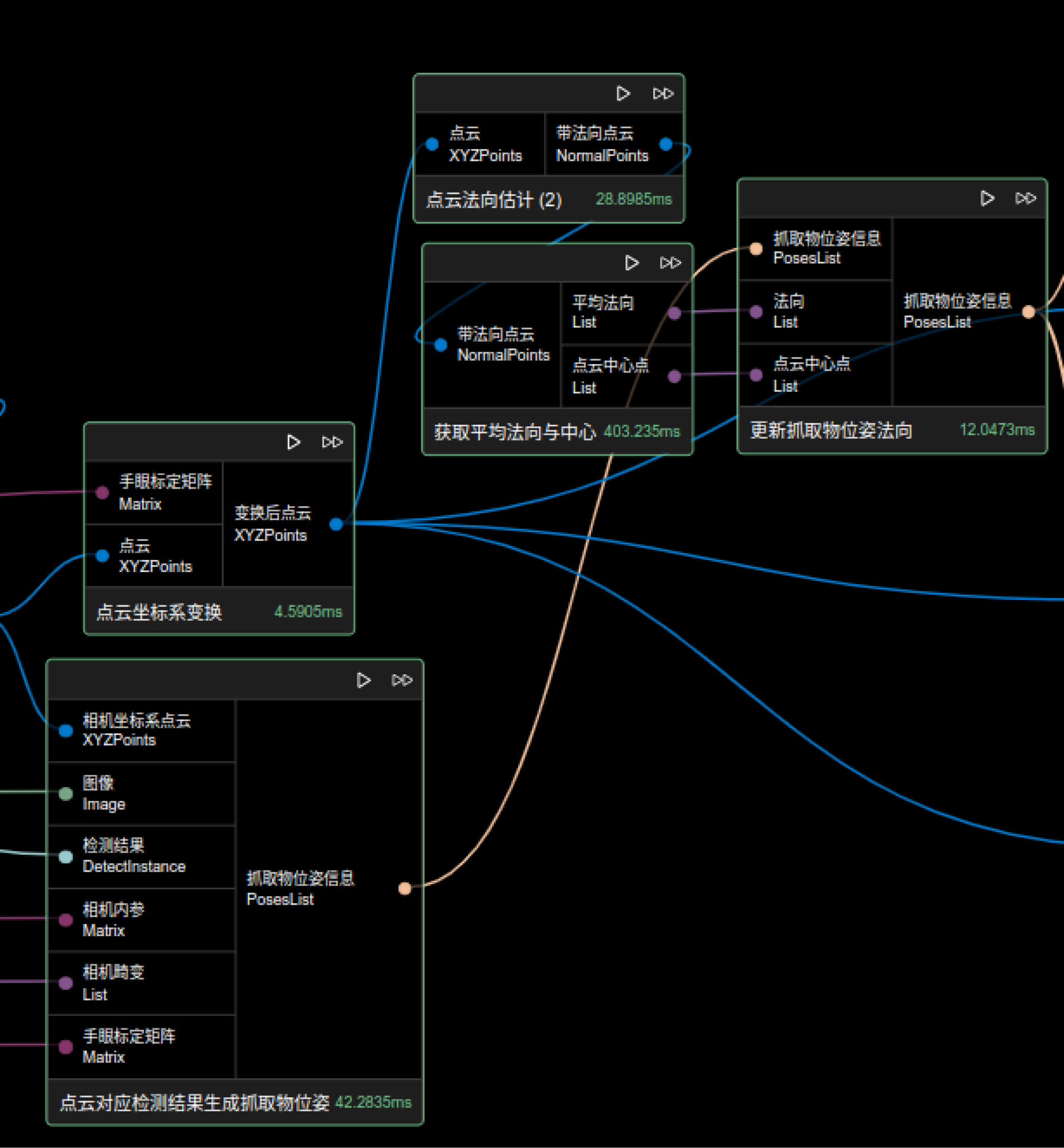This screenshot has width=1064, height=1148.
Task: Fast-forward run from 点云坐标系变换 node
Action: point(332,442)
